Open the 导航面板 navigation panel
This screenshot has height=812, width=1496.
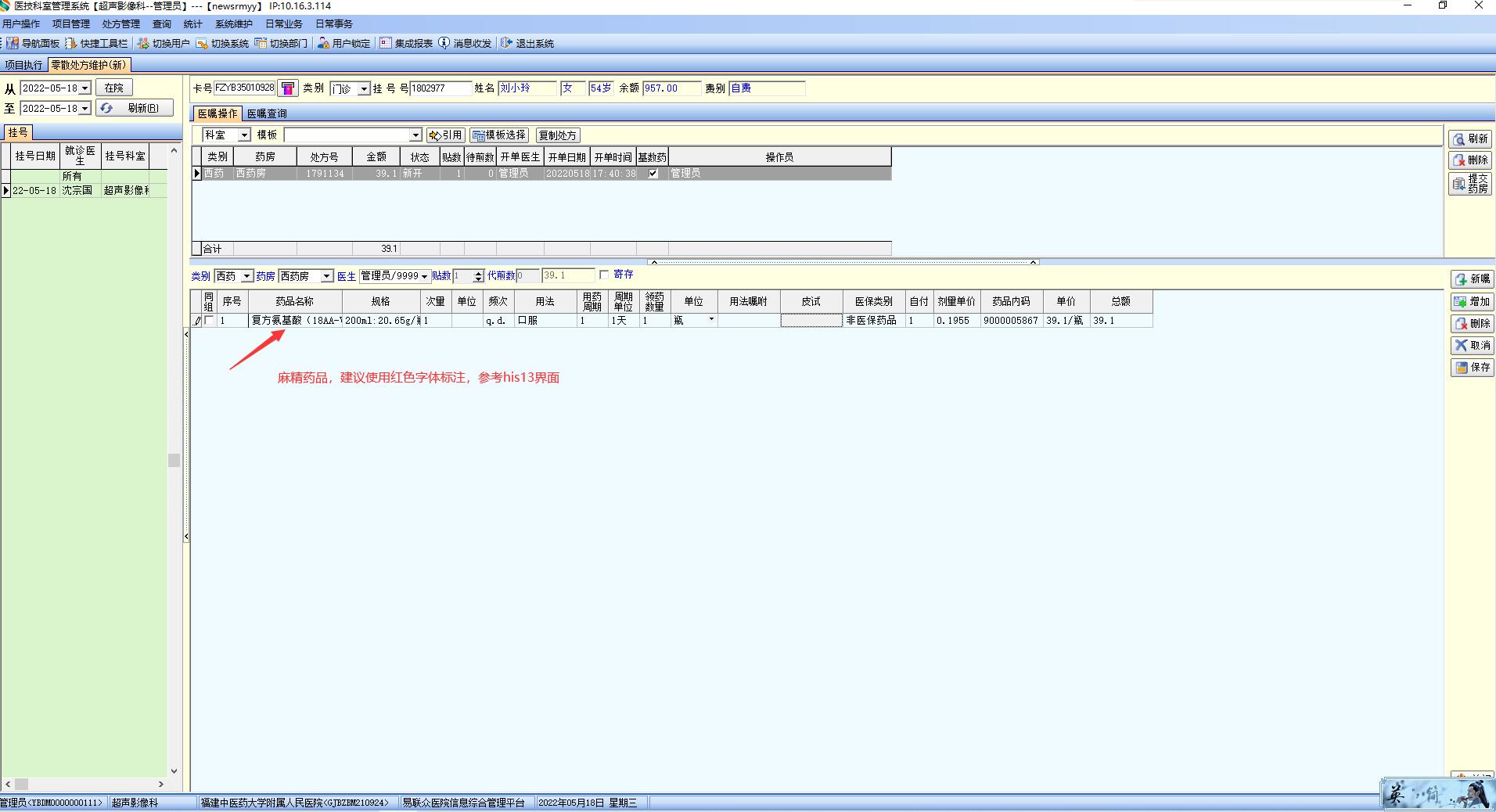tap(34, 43)
